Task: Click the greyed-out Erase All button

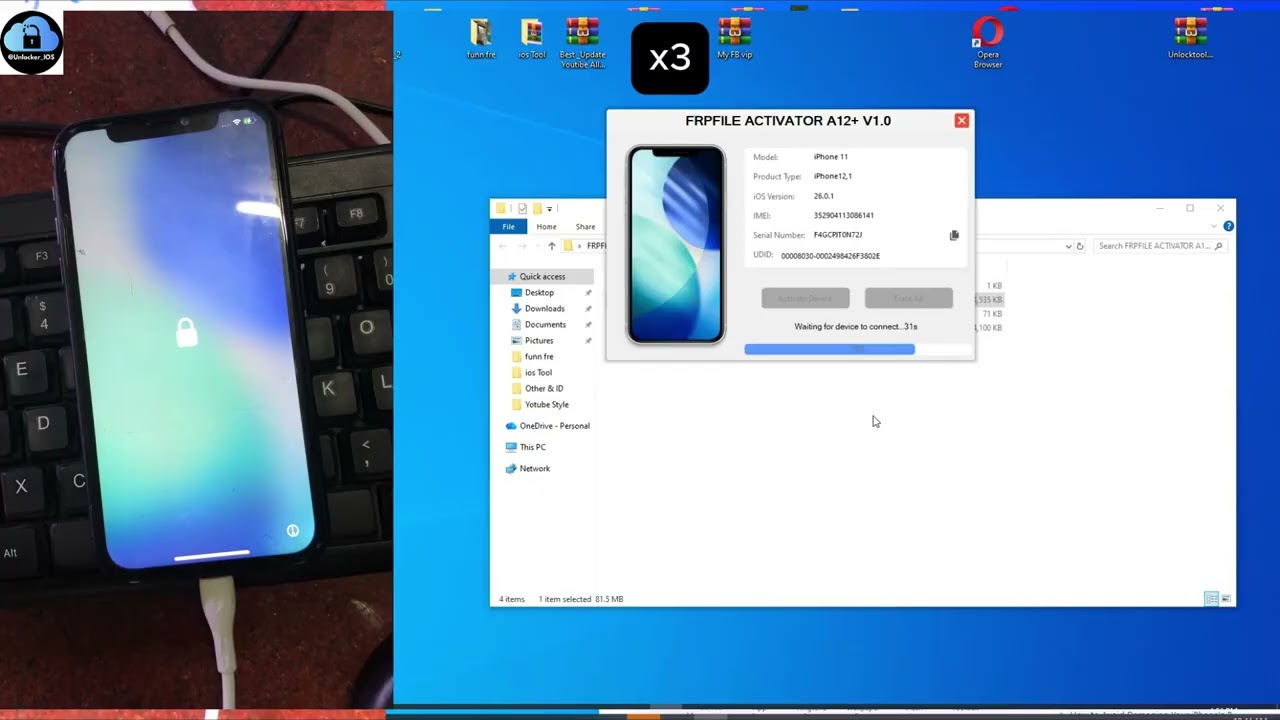Action: click(x=908, y=298)
